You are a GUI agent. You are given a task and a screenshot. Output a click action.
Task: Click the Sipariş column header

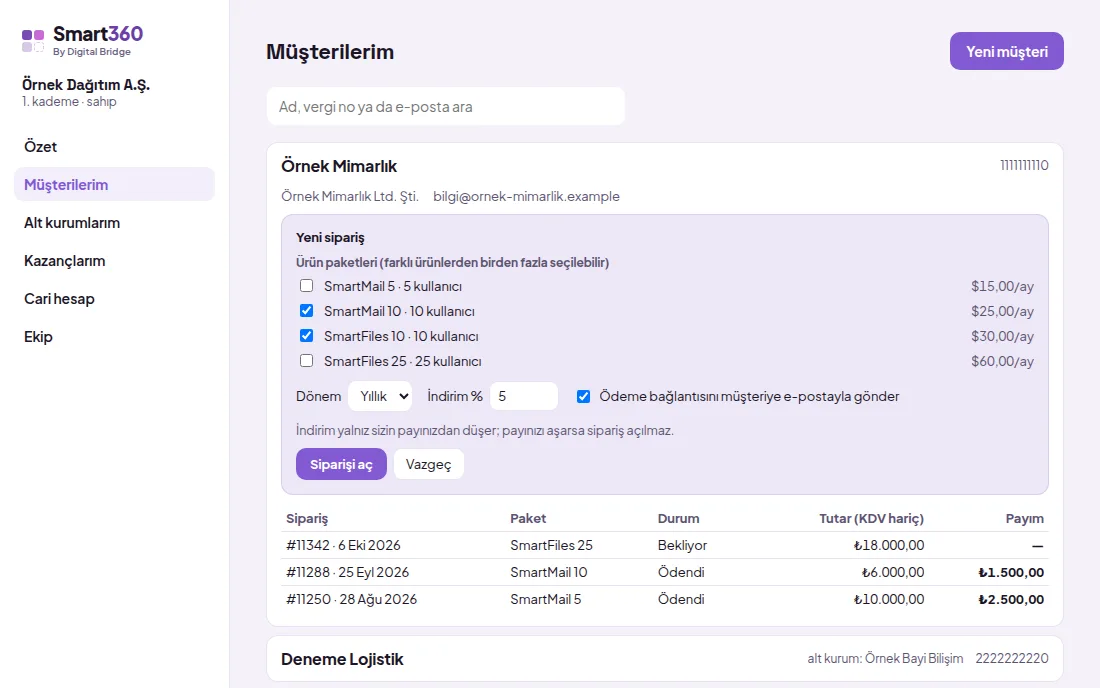307,518
